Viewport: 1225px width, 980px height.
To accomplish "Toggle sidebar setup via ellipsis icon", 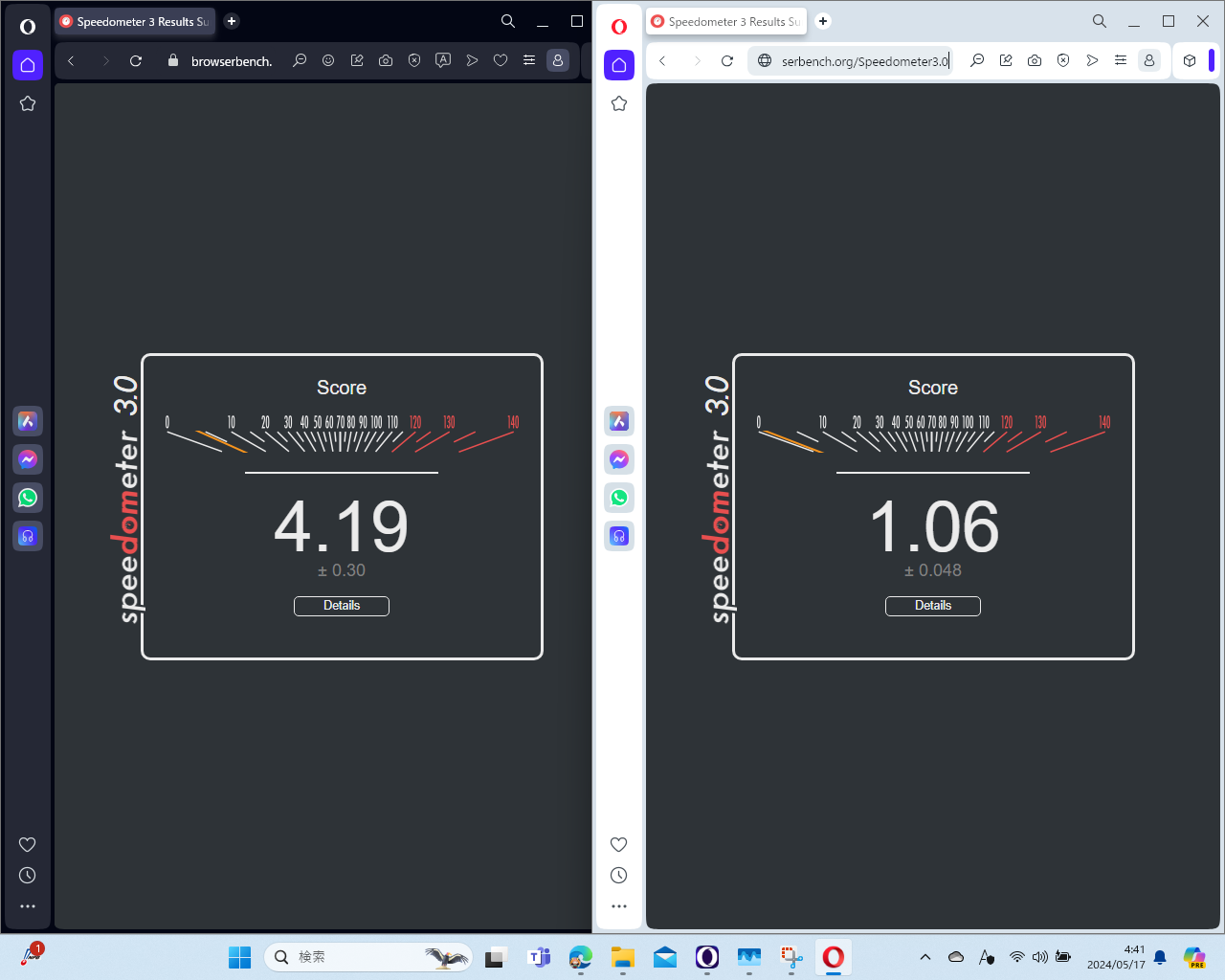I will 28,906.
